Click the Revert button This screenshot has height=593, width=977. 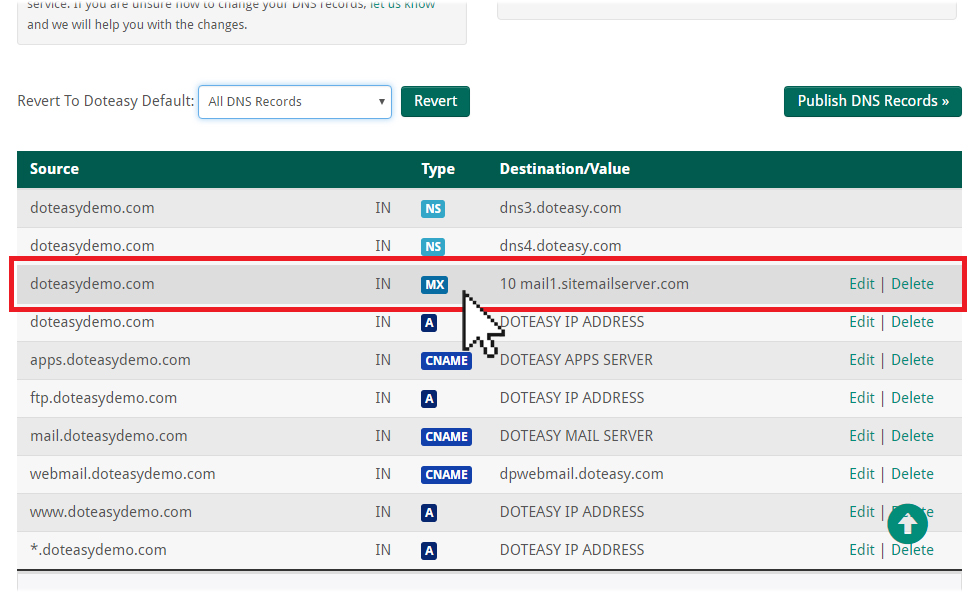(435, 102)
